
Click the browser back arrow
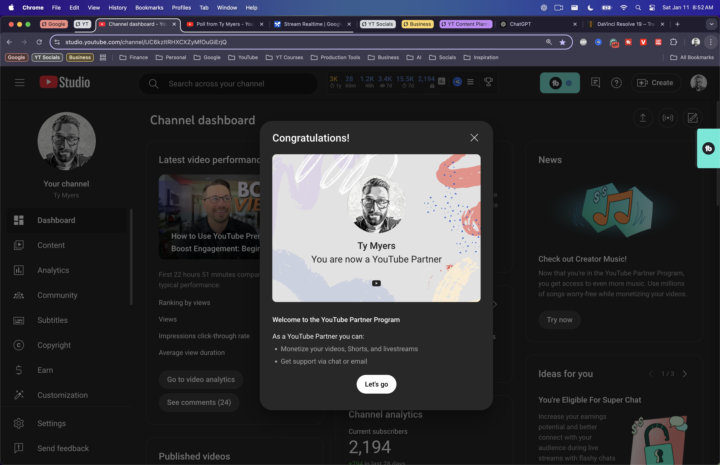click(9, 42)
